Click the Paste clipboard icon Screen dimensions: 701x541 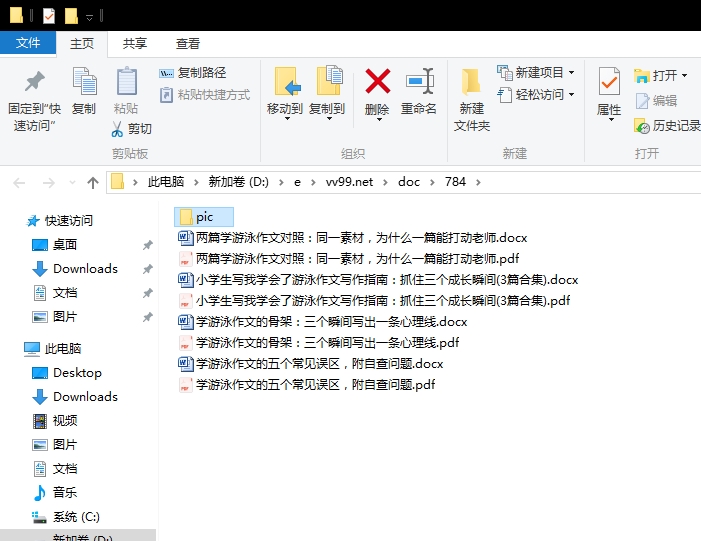click(x=127, y=81)
